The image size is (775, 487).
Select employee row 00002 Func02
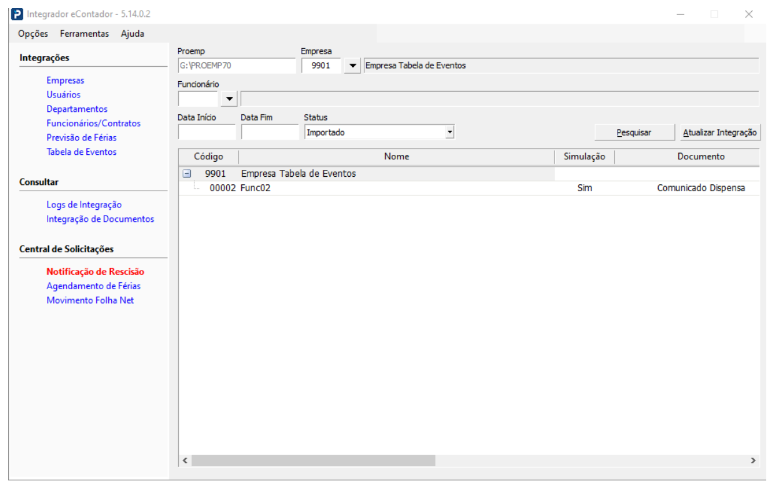point(469,188)
